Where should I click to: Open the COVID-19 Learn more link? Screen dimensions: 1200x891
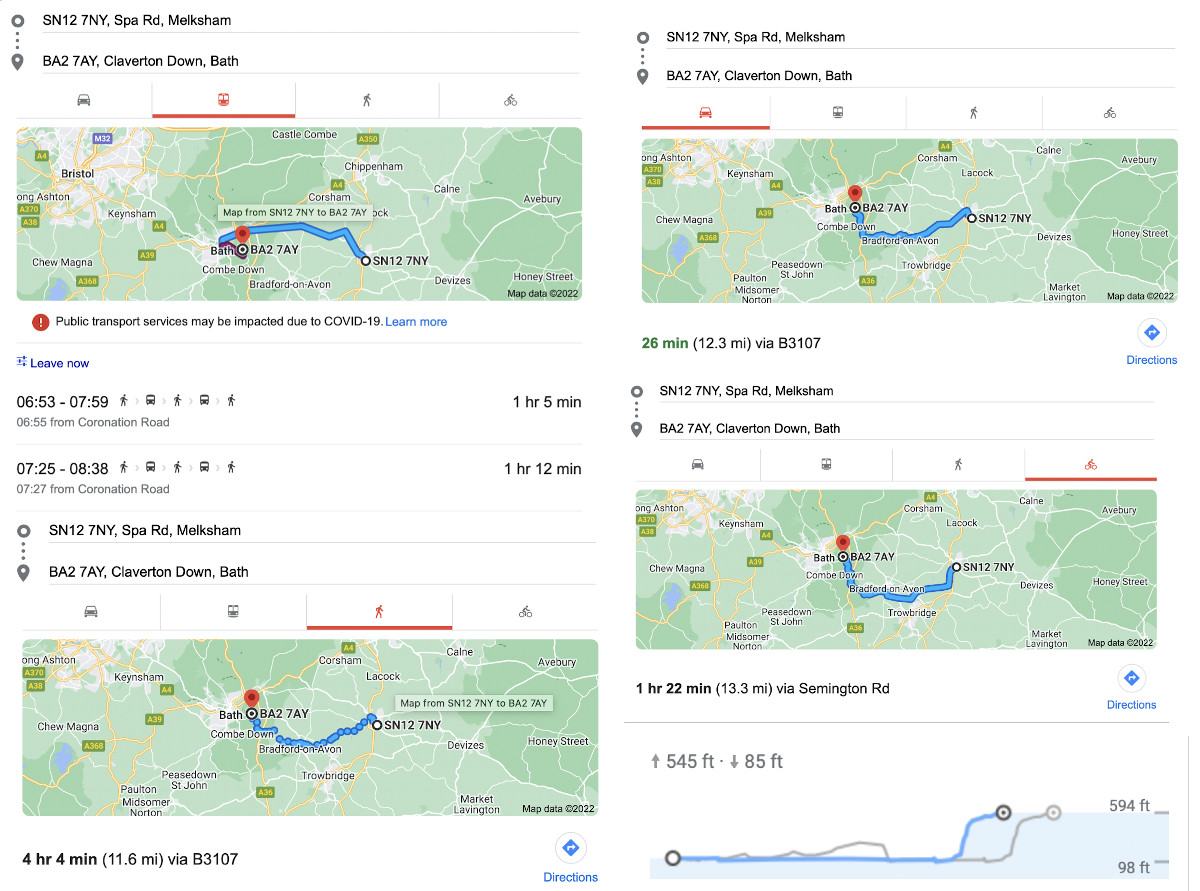416,322
